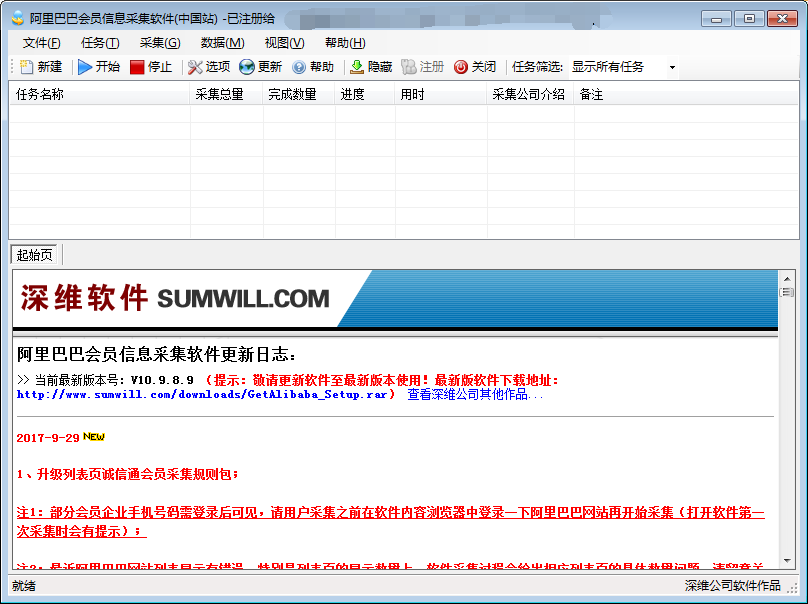Screen dimensions: 808x604
Task: Click 深维公司软件作品 in the status bar
Action: (x=732, y=586)
